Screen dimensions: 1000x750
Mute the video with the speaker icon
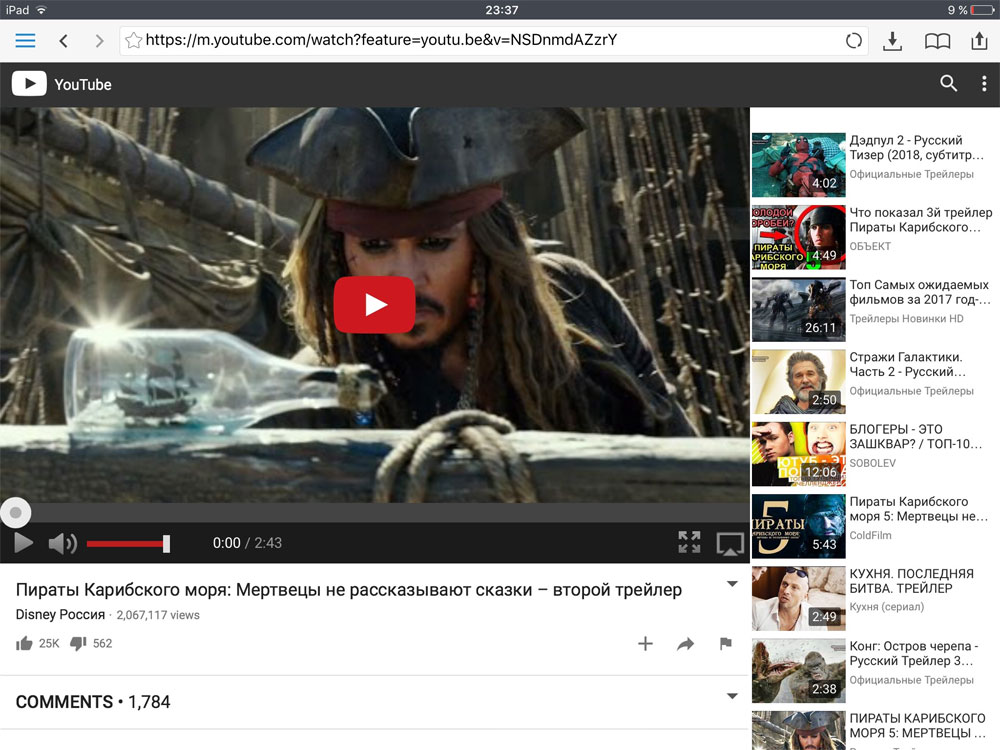[x=62, y=543]
